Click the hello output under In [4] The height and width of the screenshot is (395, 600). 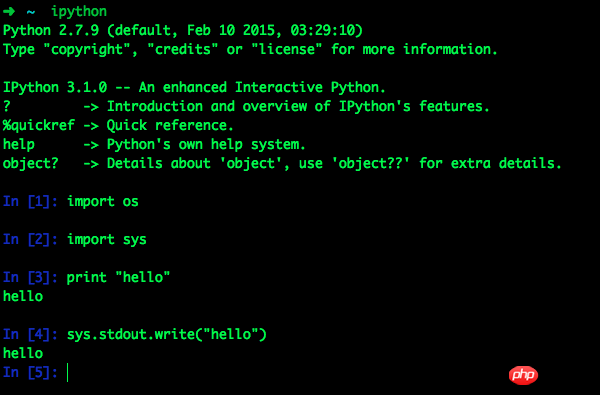click(x=23, y=353)
